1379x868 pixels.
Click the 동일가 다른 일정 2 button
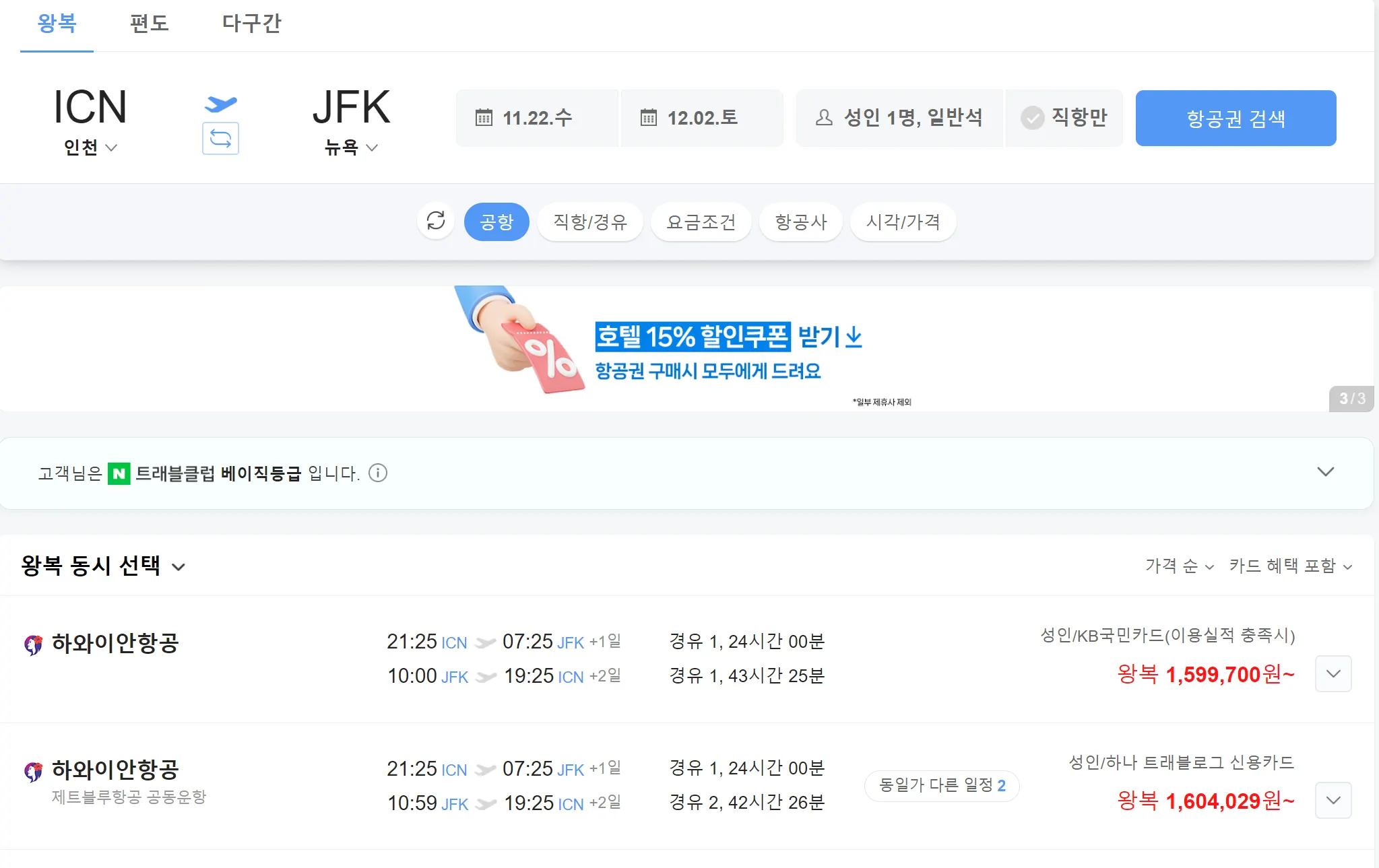pos(941,785)
